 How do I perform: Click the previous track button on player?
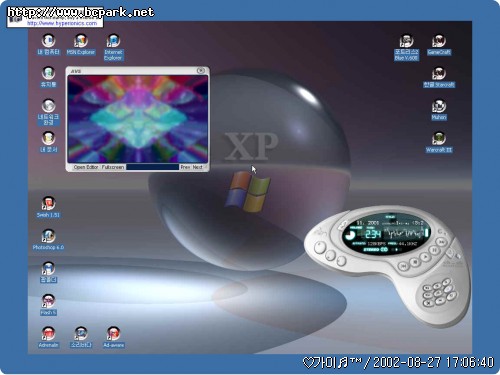(x=403, y=266)
